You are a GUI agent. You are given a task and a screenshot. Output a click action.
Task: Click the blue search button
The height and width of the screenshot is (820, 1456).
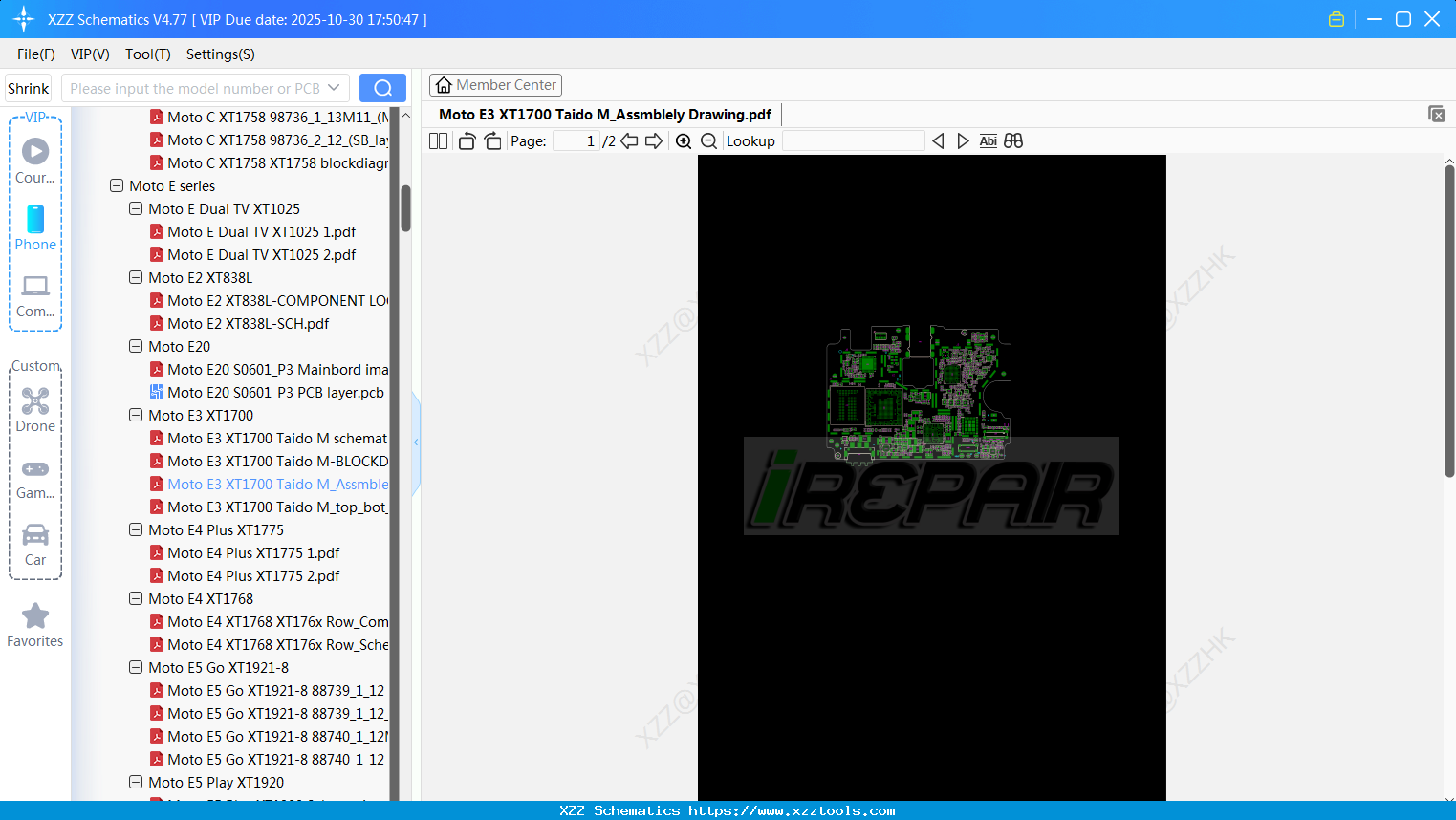tap(382, 88)
